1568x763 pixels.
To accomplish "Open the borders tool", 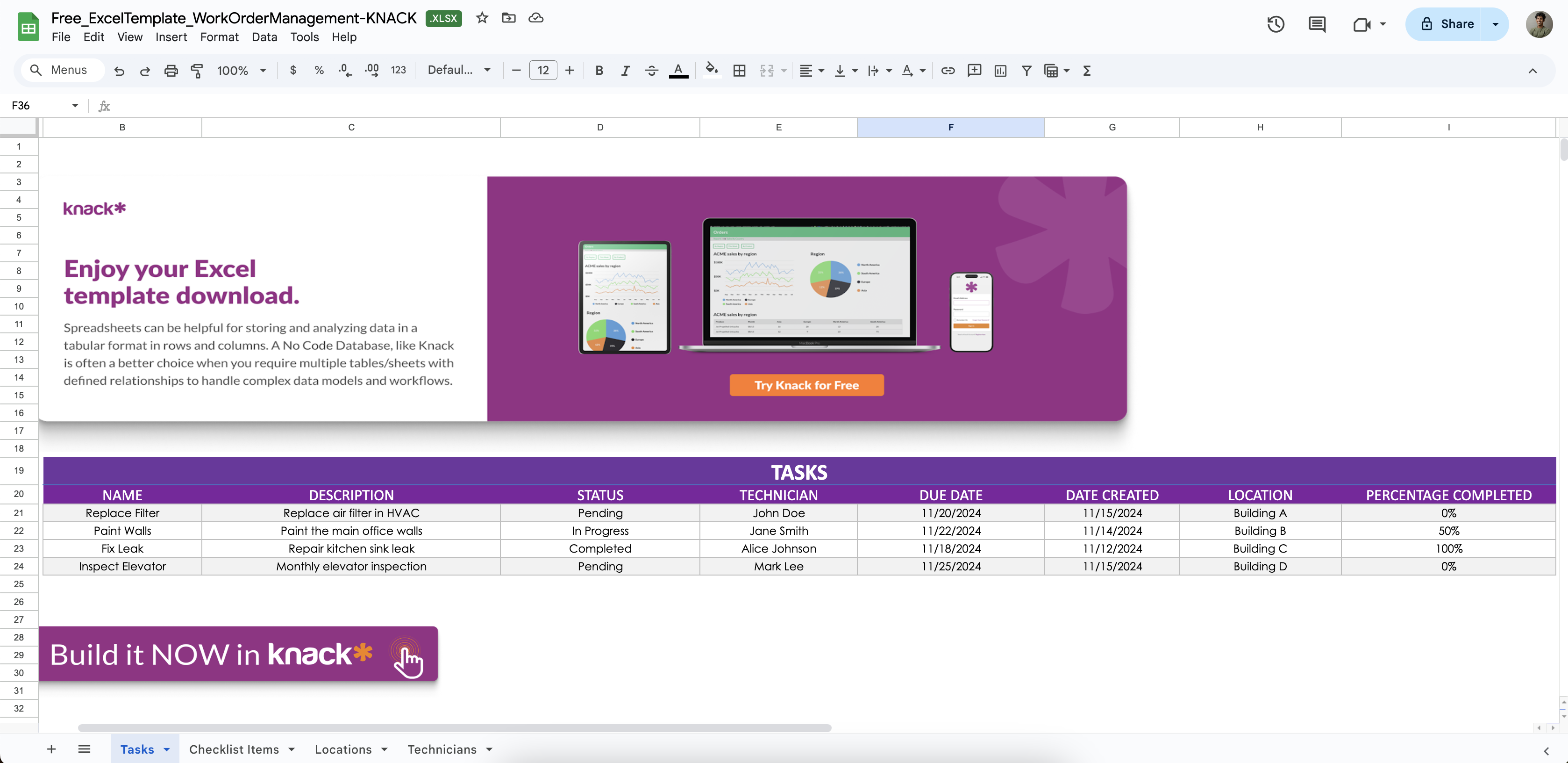I will 739,71.
